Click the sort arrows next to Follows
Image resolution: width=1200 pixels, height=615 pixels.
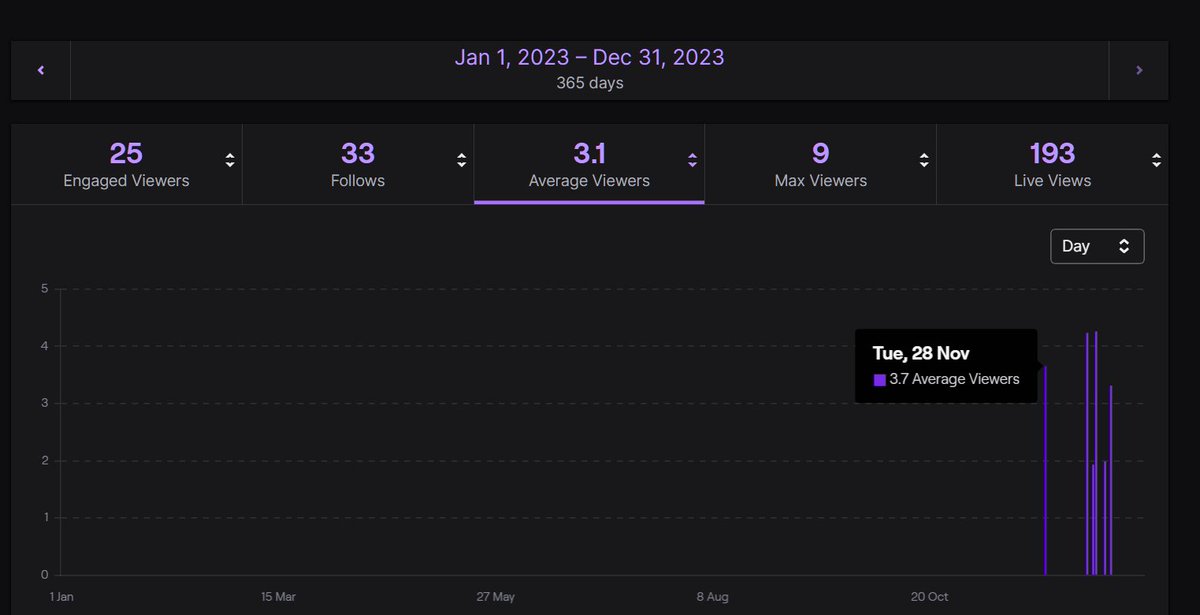point(460,158)
